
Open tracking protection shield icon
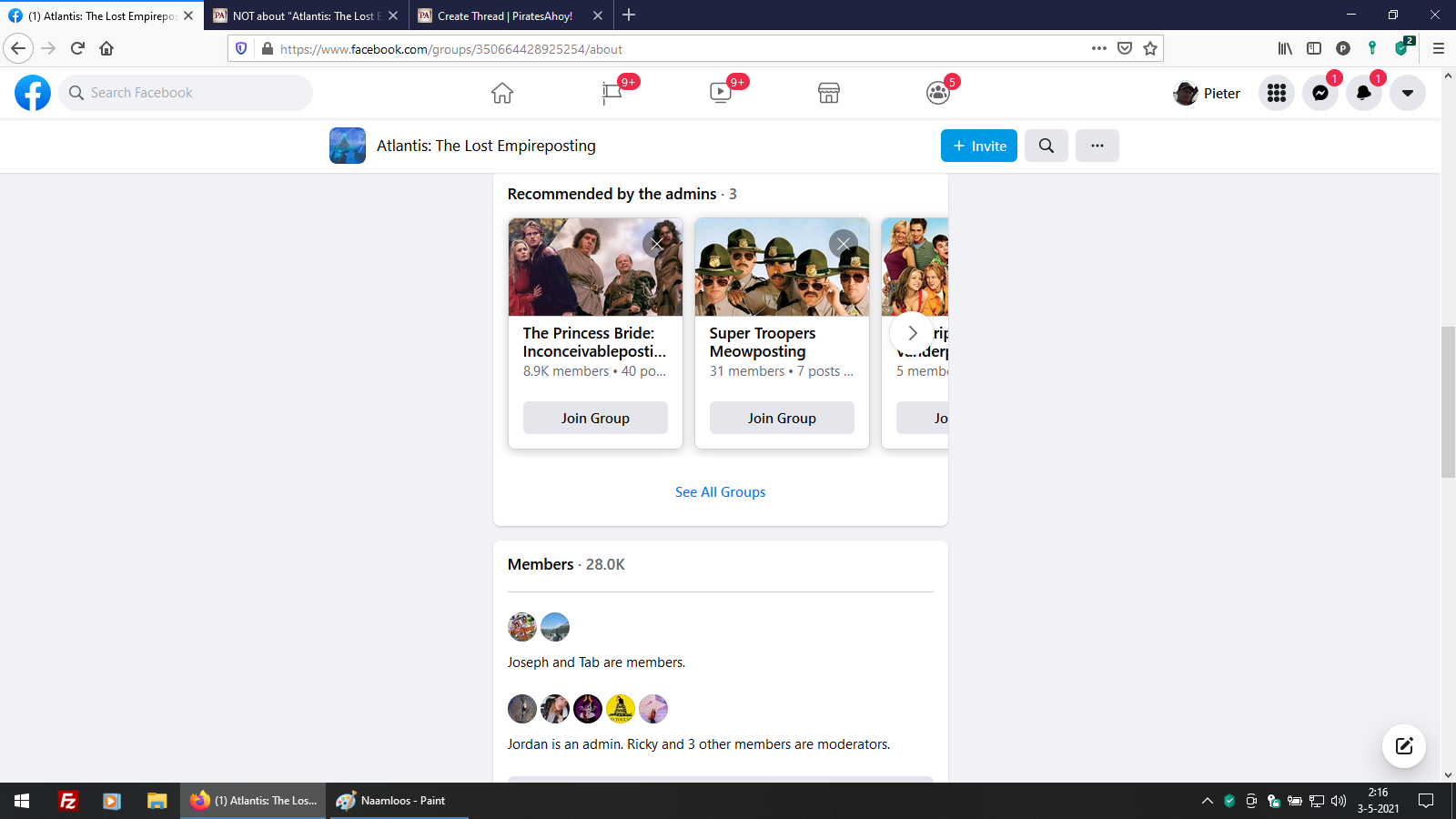[241, 48]
